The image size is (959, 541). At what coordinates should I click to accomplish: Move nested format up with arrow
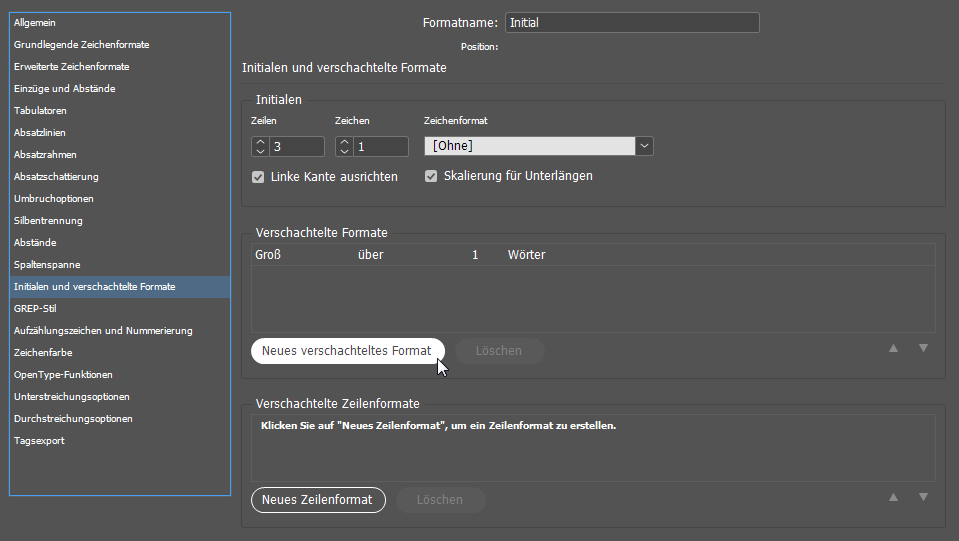[893, 348]
